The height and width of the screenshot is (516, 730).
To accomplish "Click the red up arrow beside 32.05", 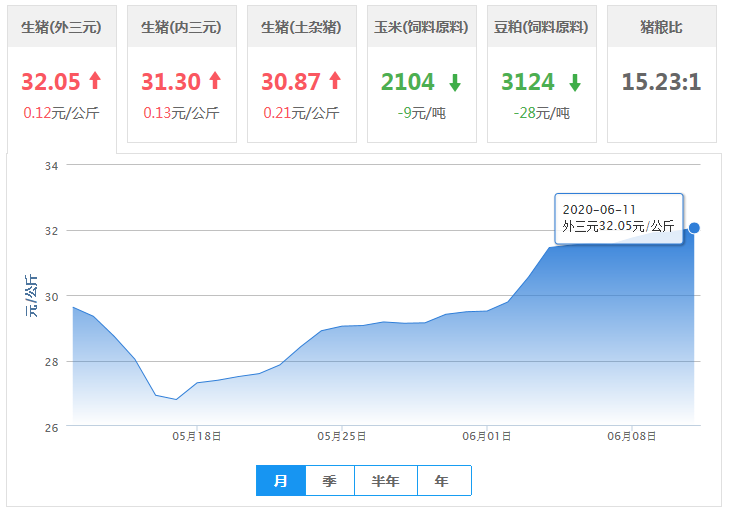I will (x=96, y=81).
